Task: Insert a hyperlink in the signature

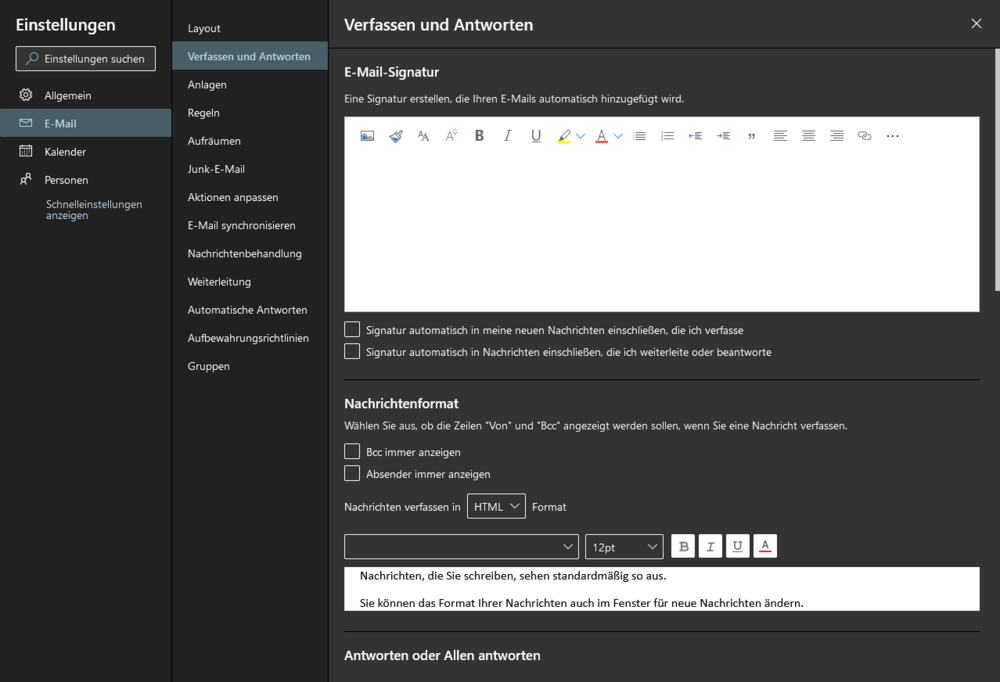Action: pos(865,136)
